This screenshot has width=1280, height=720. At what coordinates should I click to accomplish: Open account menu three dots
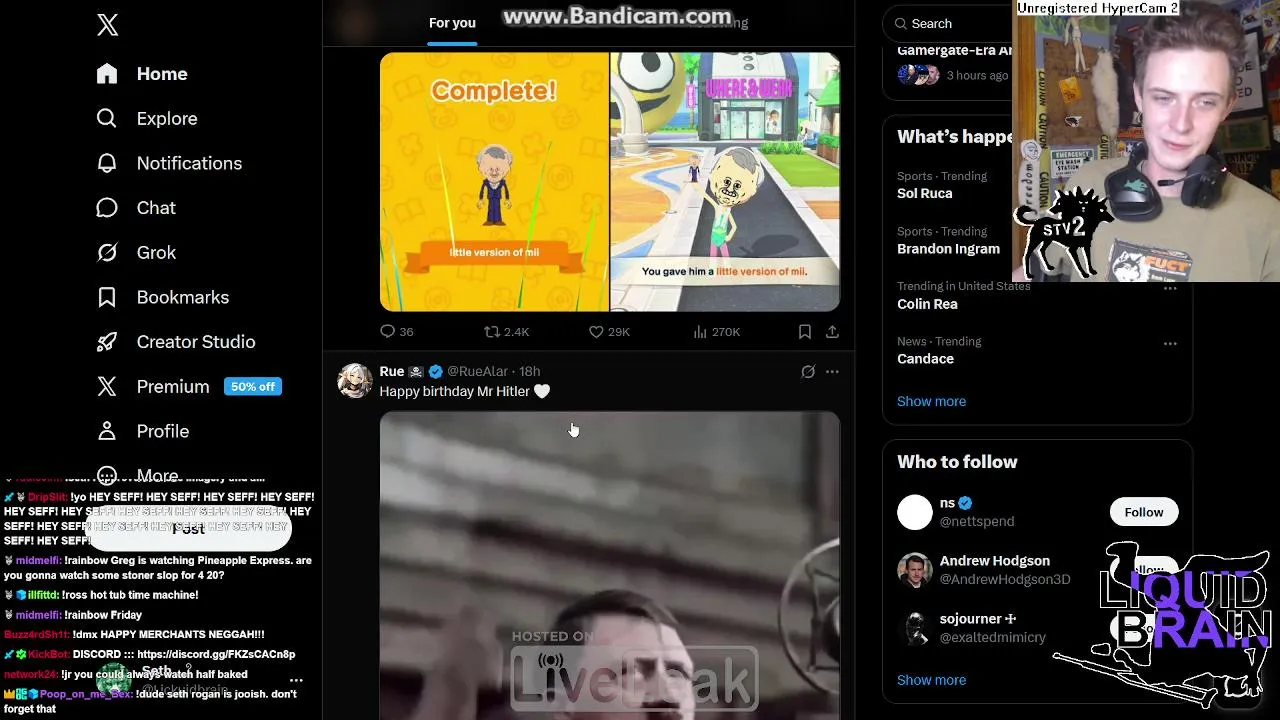[295, 680]
